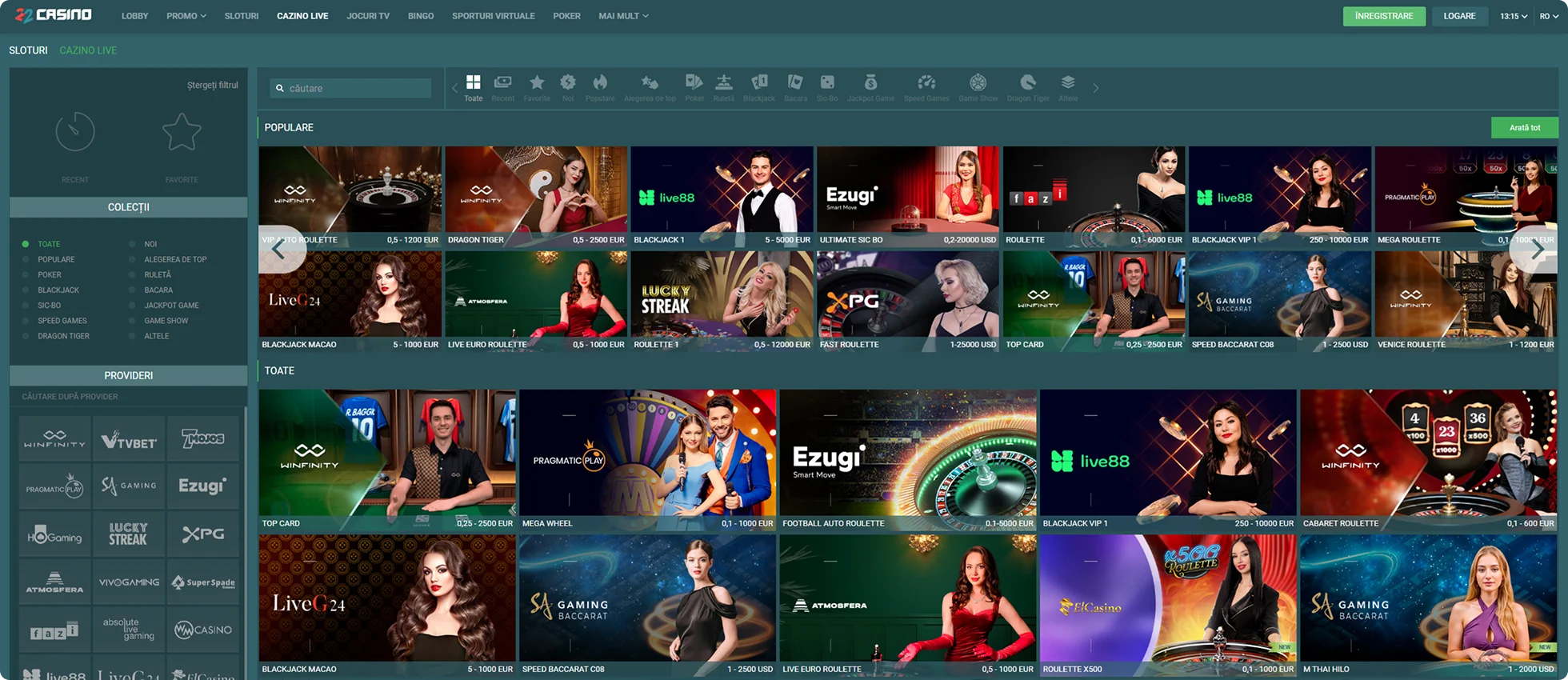Open the Game Show wheel category
This screenshot has height=680, width=1568.
click(x=978, y=88)
